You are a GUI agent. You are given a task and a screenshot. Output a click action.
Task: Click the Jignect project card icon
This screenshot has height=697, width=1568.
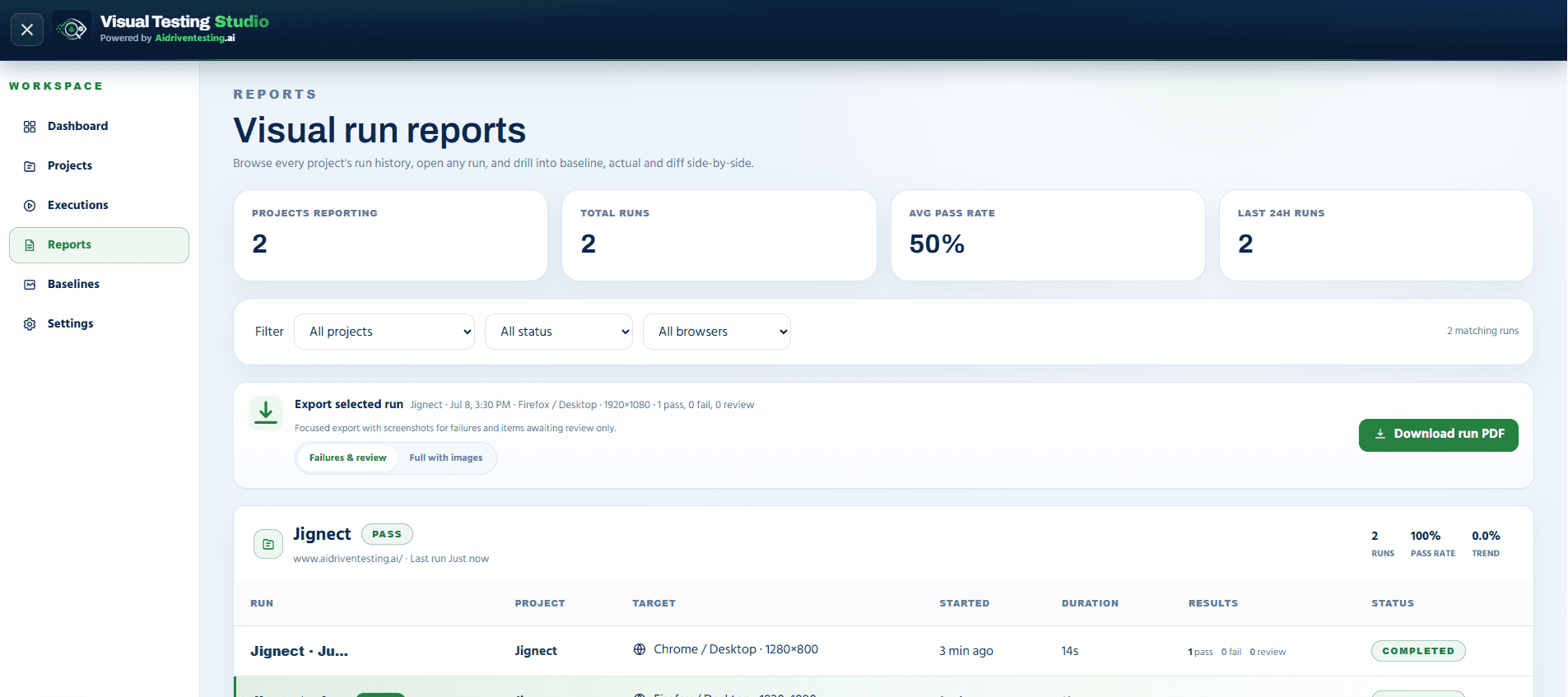(268, 544)
